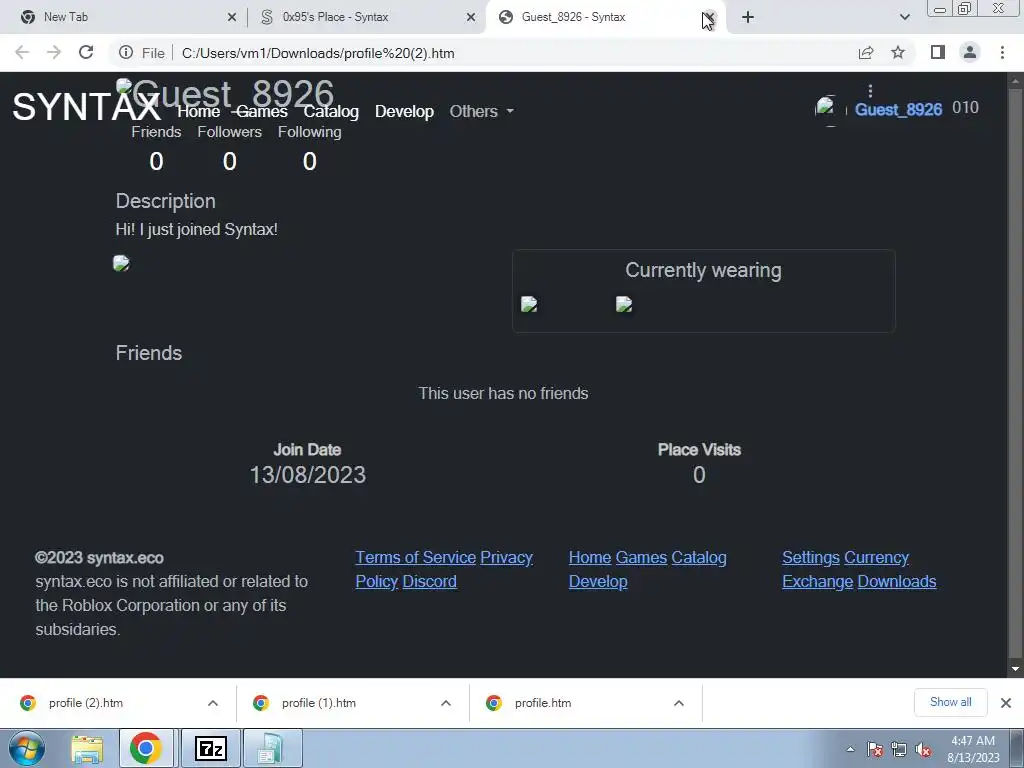1024x768 pixels.
Task: Close the downloads bar
Action: 1006,703
